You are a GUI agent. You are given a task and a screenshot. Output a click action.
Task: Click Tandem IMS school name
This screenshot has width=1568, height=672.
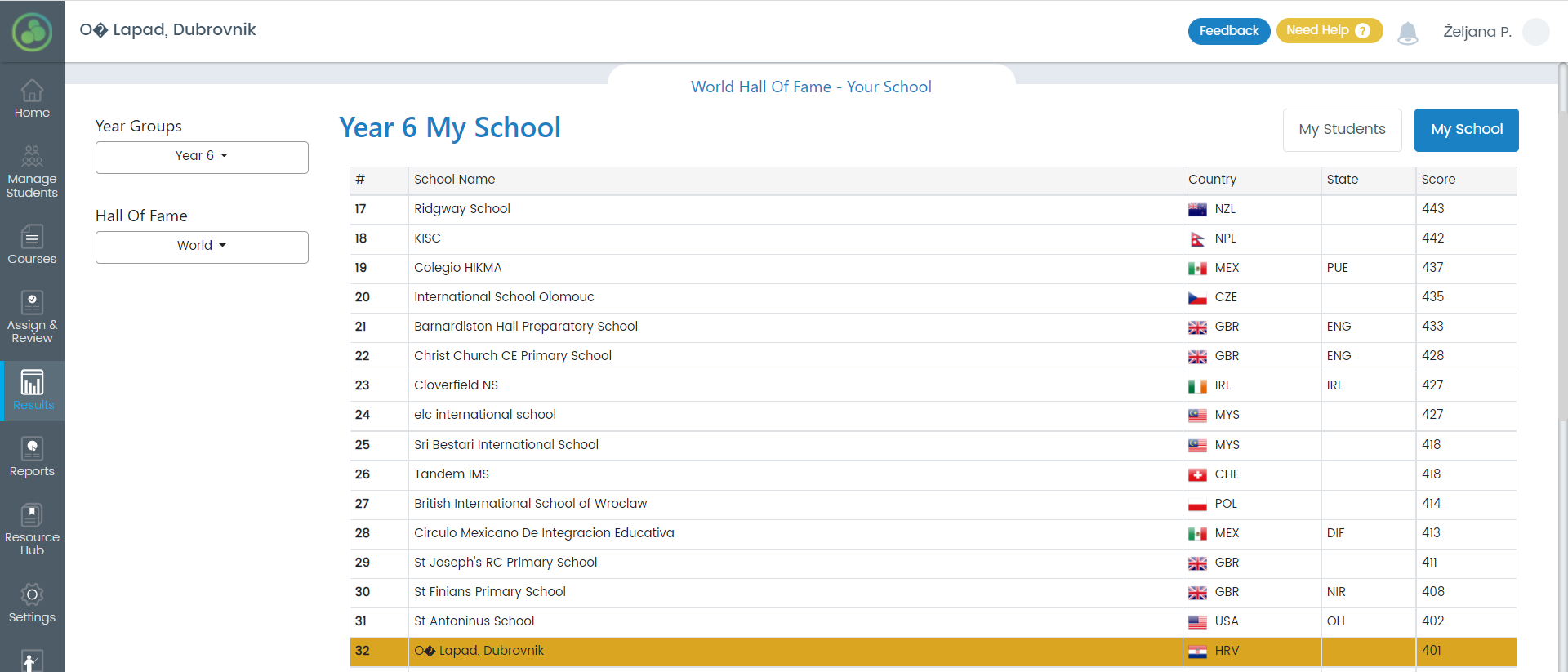[451, 474]
